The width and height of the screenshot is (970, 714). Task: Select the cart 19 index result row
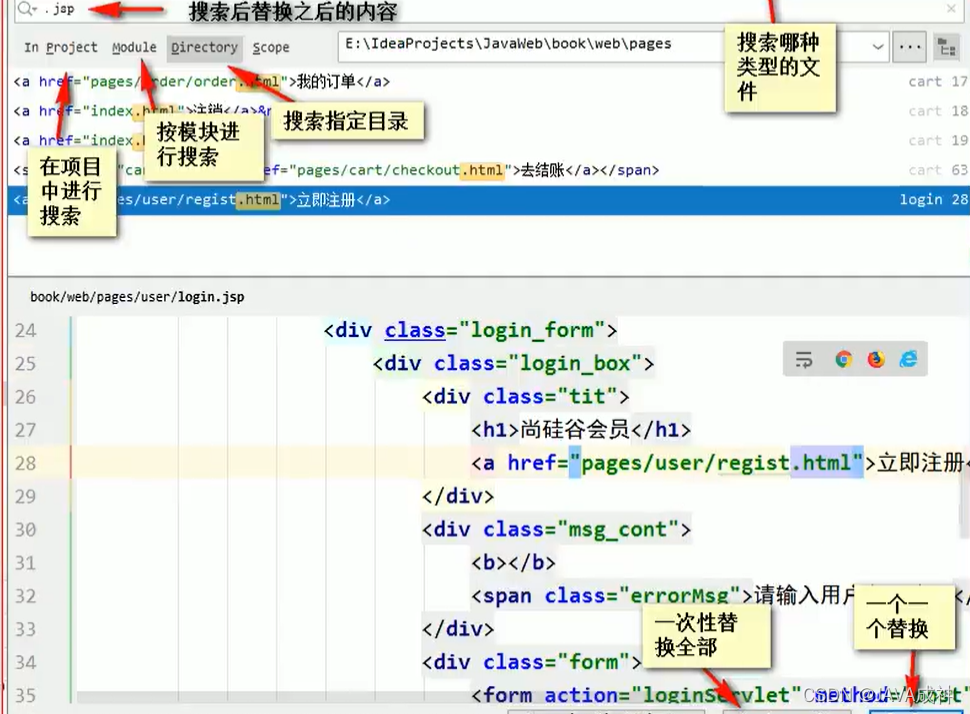tap(489, 141)
